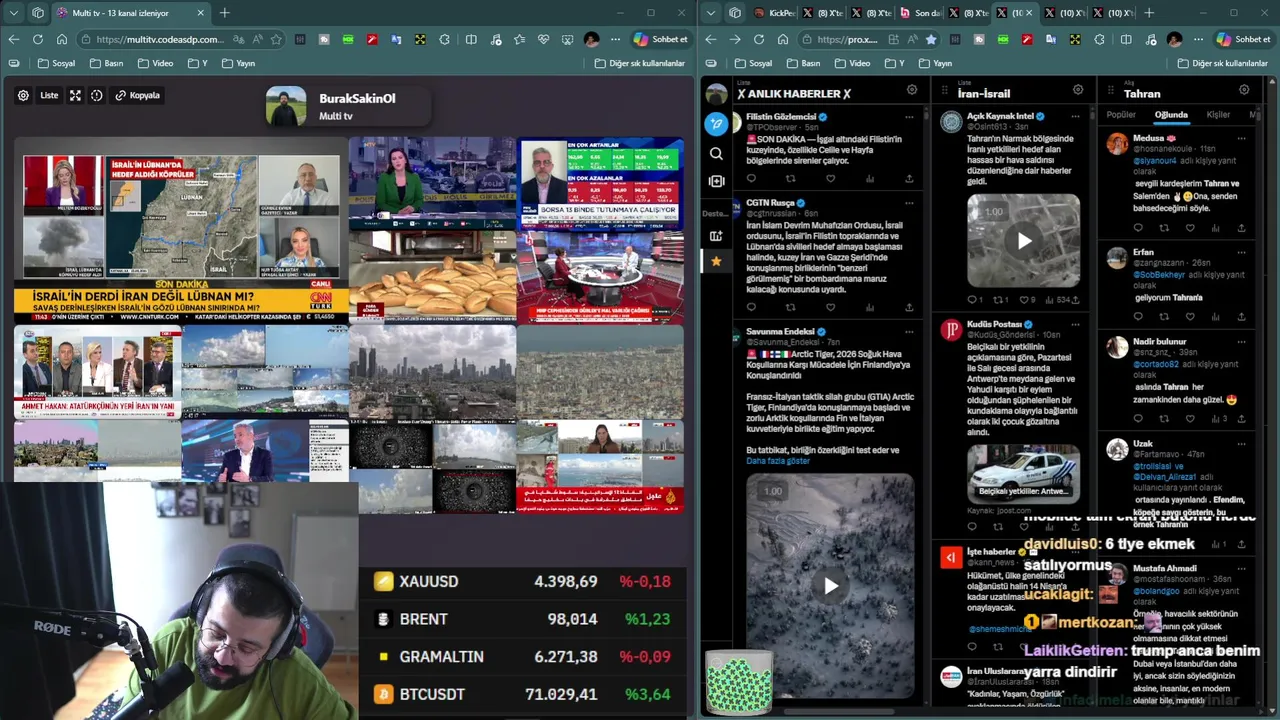This screenshot has height=720, width=1280.
Task: Refresh the Multi tv browser page
Action: (x=37, y=39)
